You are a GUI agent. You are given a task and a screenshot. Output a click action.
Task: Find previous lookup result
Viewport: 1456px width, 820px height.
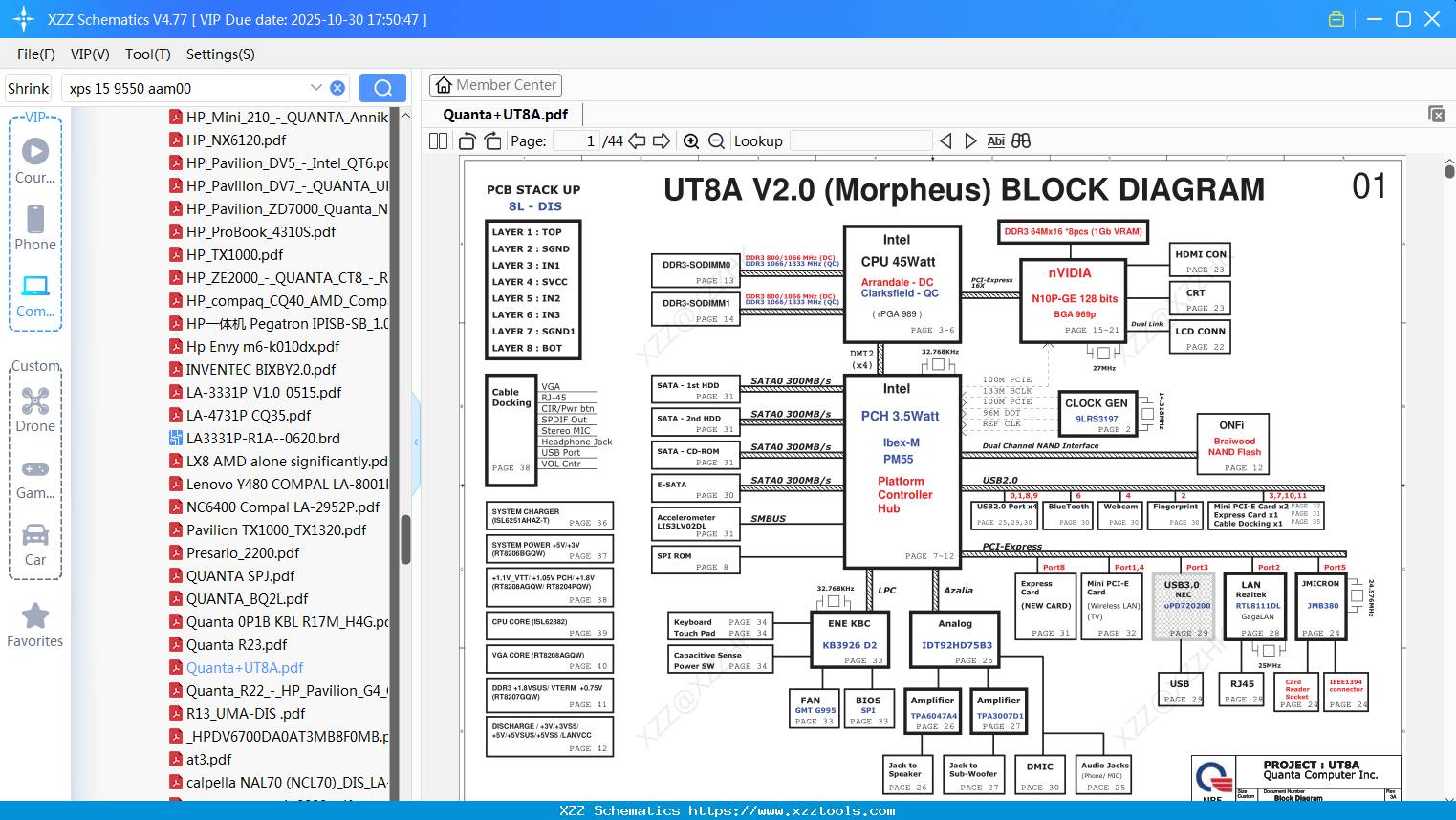pos(945,141)
